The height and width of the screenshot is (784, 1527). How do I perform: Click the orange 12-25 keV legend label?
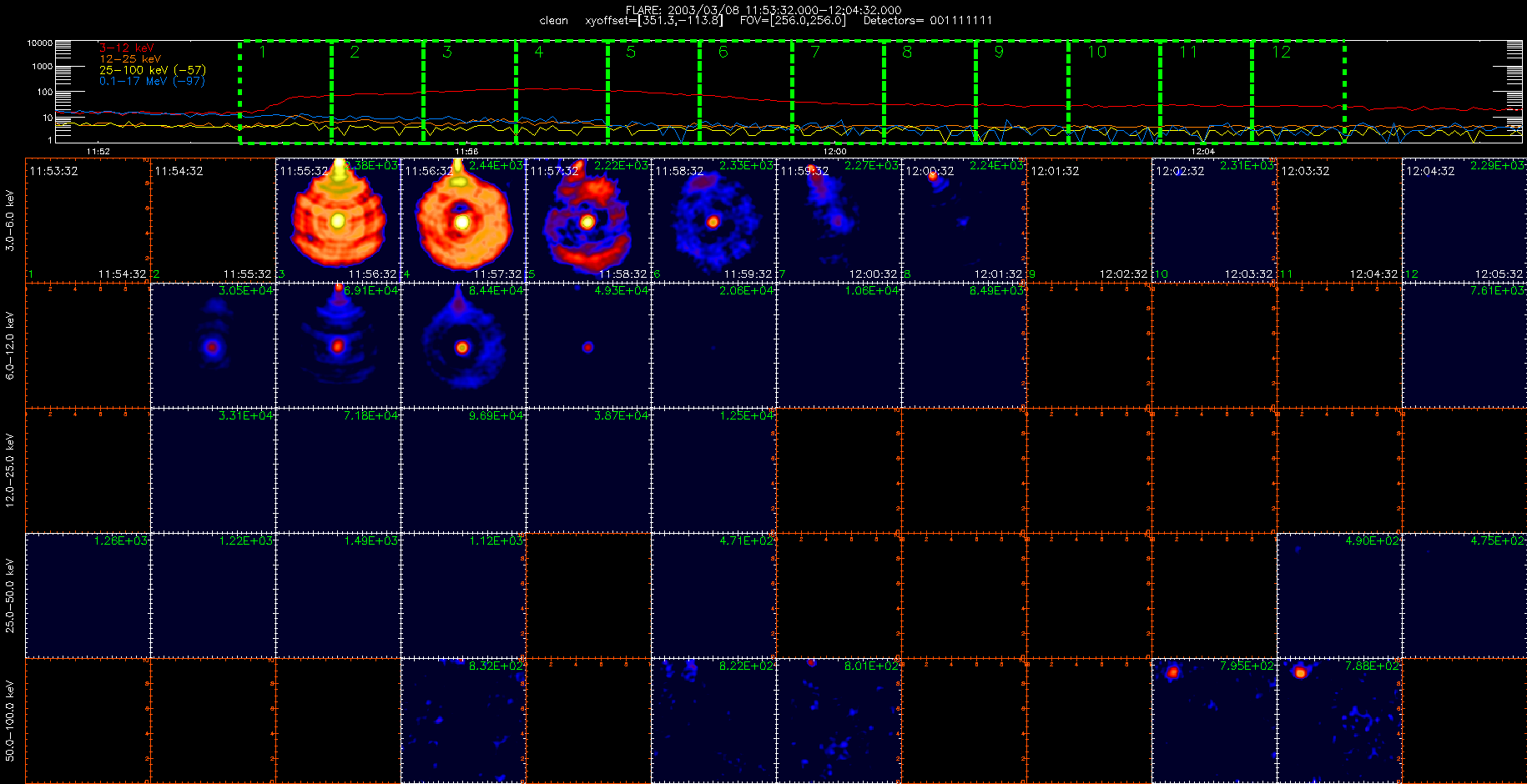tap(130, 59)
